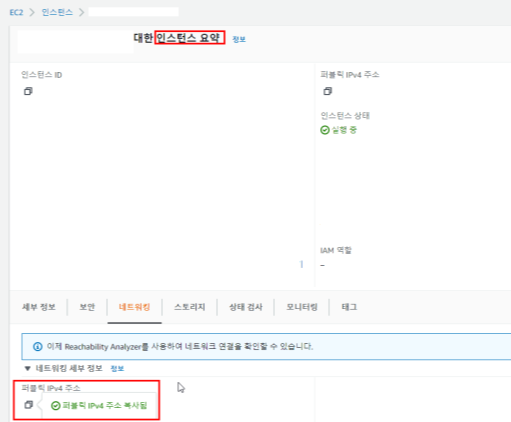Click 인스턴스 ID label

pyautogui.click(x=42, y=75)
